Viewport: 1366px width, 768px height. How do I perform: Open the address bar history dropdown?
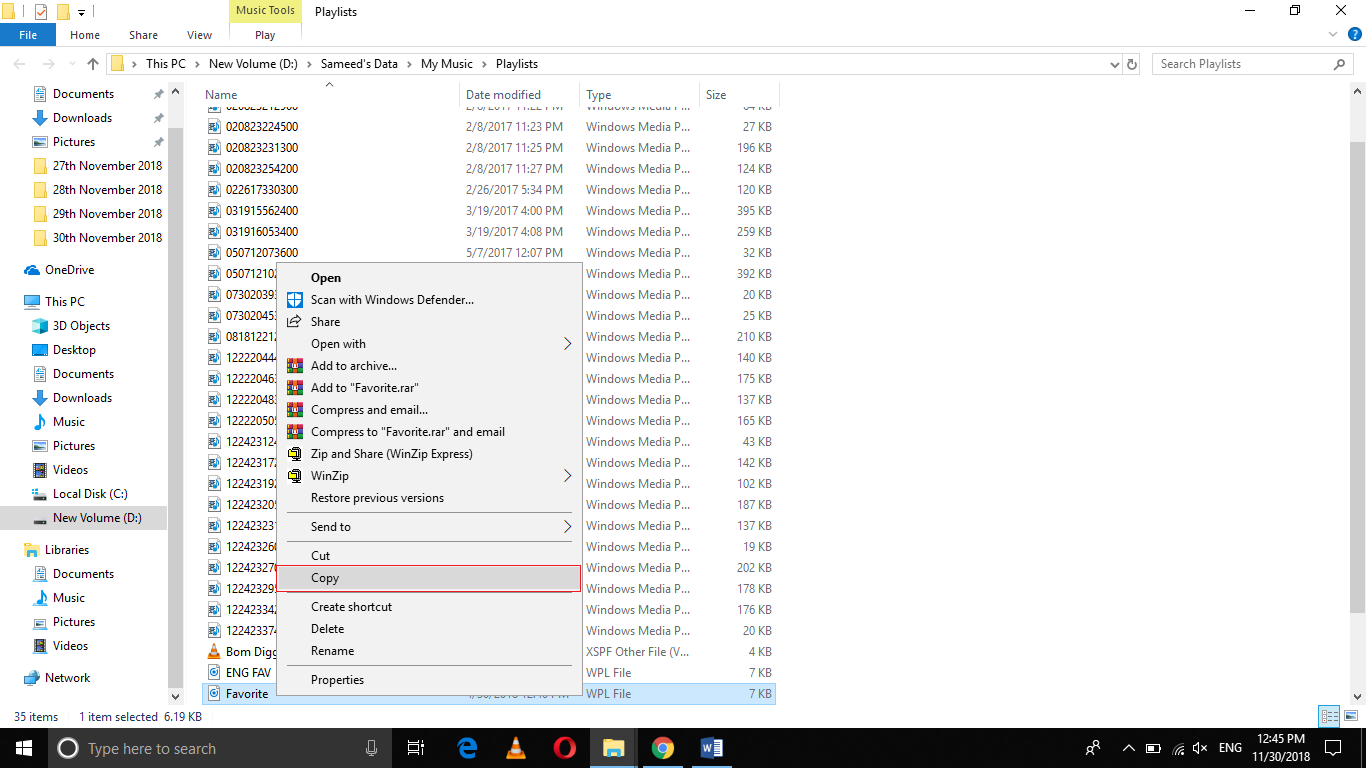(1114, 63)
